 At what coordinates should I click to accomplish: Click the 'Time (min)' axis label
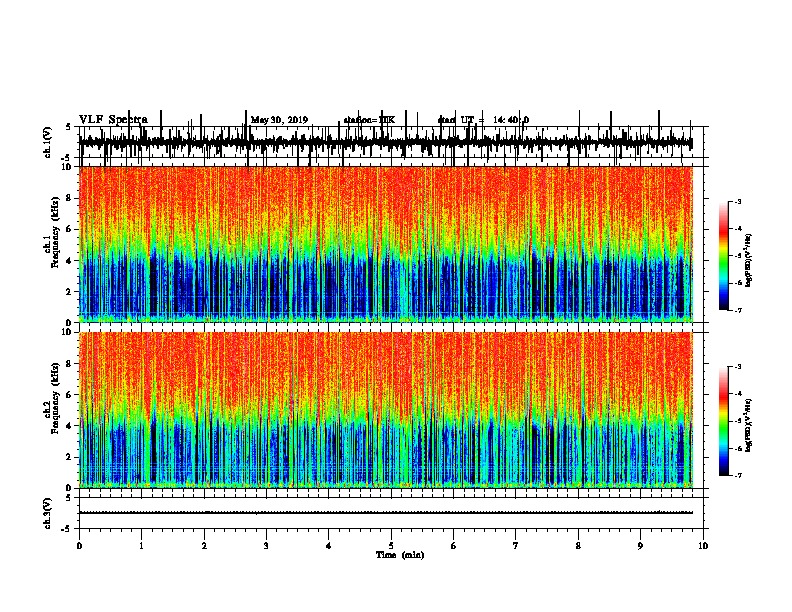(400, 555)
